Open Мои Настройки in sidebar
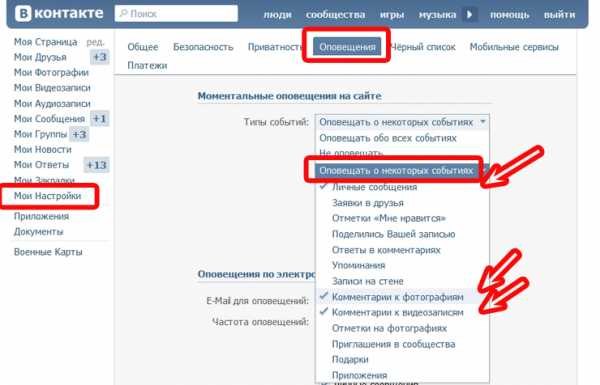 [x=47, y=196]
